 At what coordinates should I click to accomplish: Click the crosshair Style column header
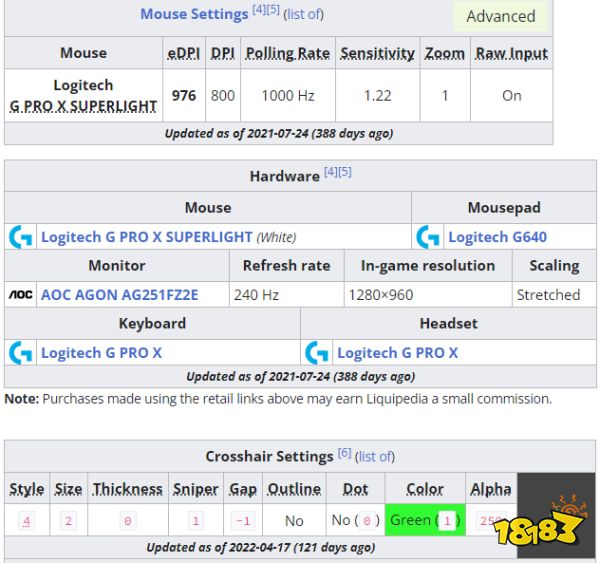(27, 489)
